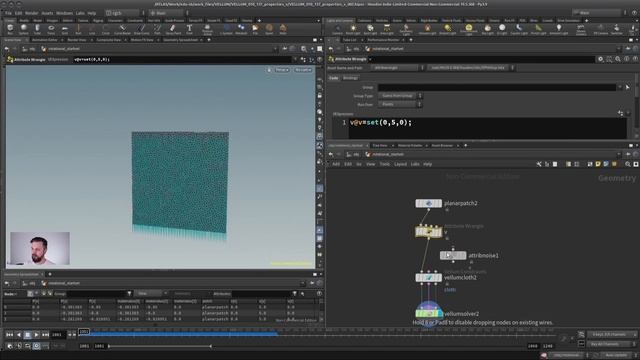Image resolution: width=640 pixels, height=360 pixels.
Task: Select the Sphere shelf tool
Action: click(24, 29)
